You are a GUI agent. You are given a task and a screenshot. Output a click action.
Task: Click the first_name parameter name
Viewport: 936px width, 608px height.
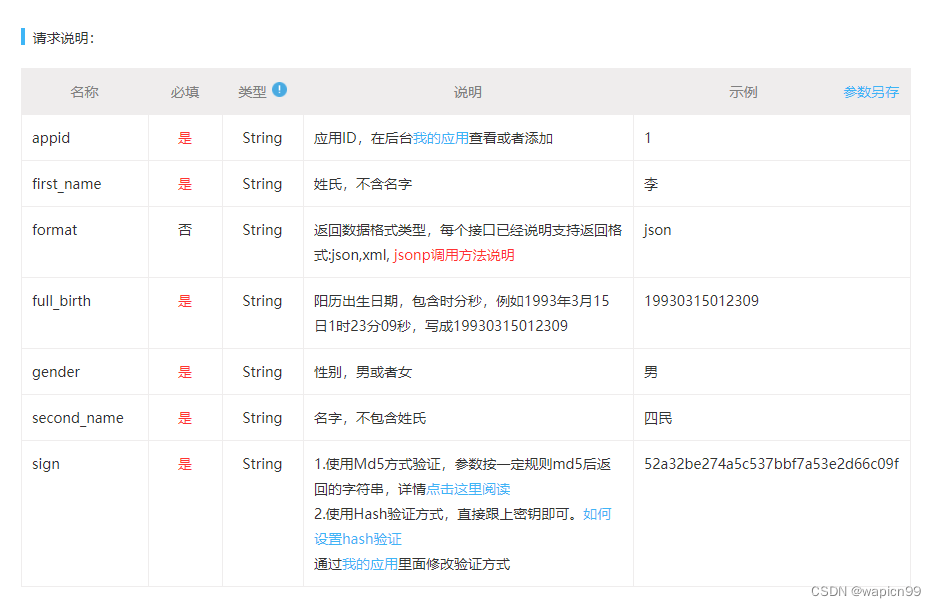(x=67, y=184)
